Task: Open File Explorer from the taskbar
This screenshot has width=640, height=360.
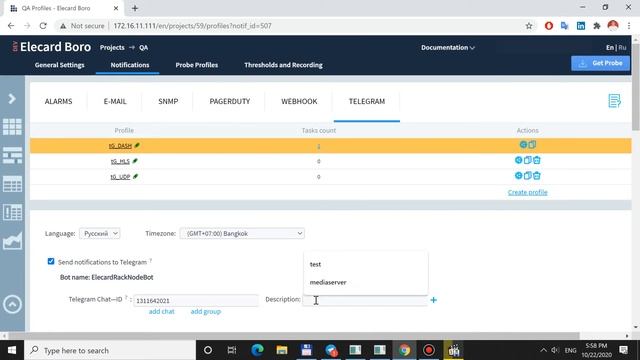Action: pos(282,350)
